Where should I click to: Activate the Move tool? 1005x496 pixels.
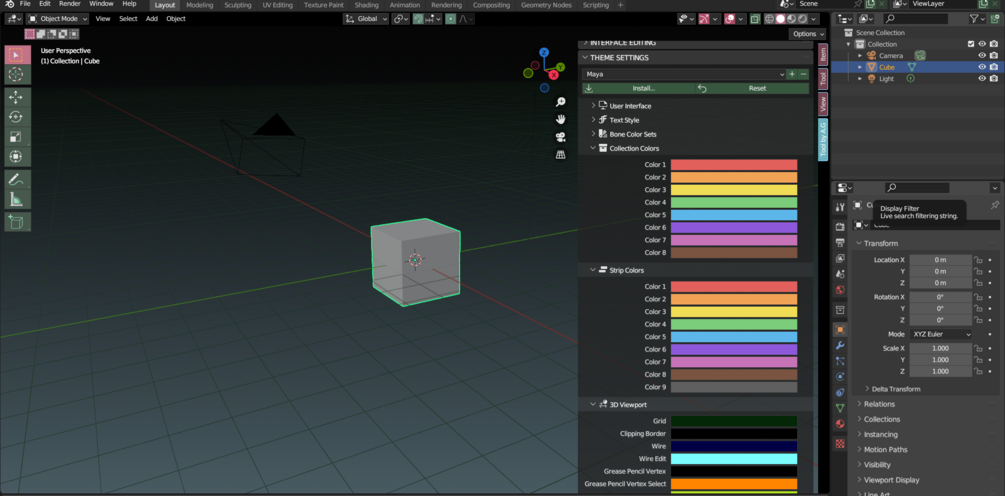coord(17,97)
